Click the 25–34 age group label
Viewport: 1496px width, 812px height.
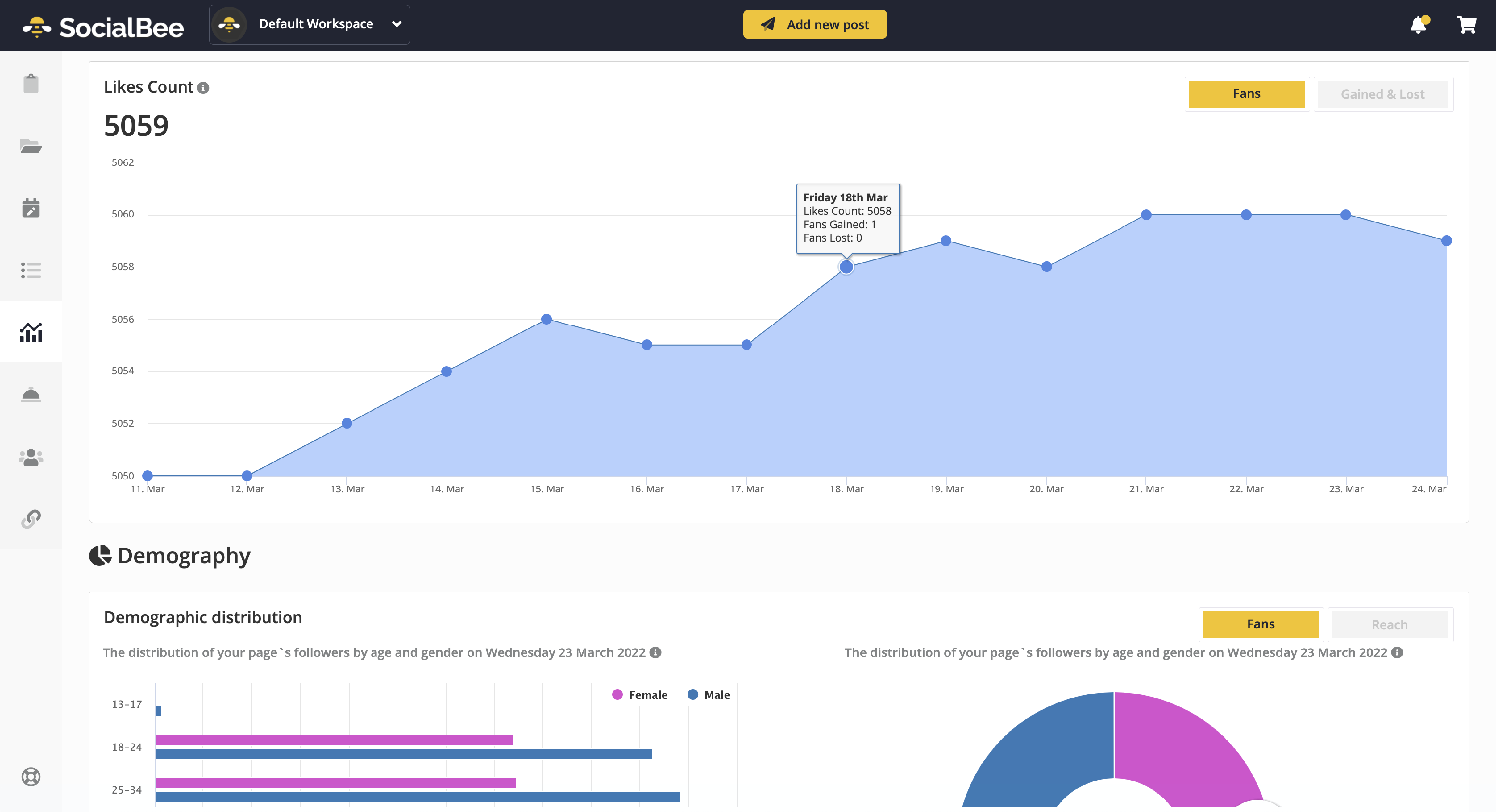click(127, 790)
